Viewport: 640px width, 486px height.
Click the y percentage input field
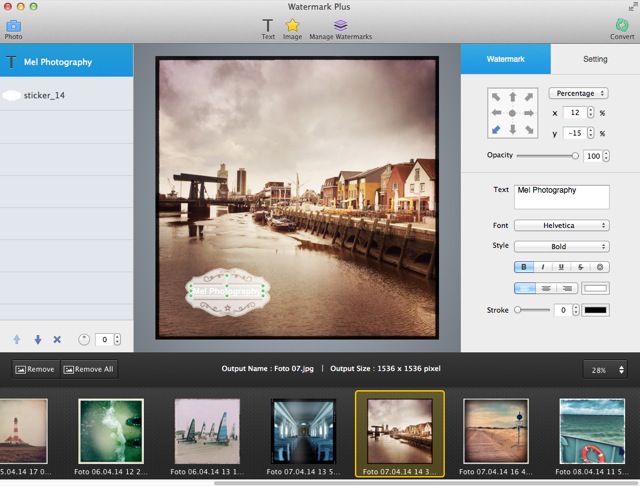(x=575, y=133)
